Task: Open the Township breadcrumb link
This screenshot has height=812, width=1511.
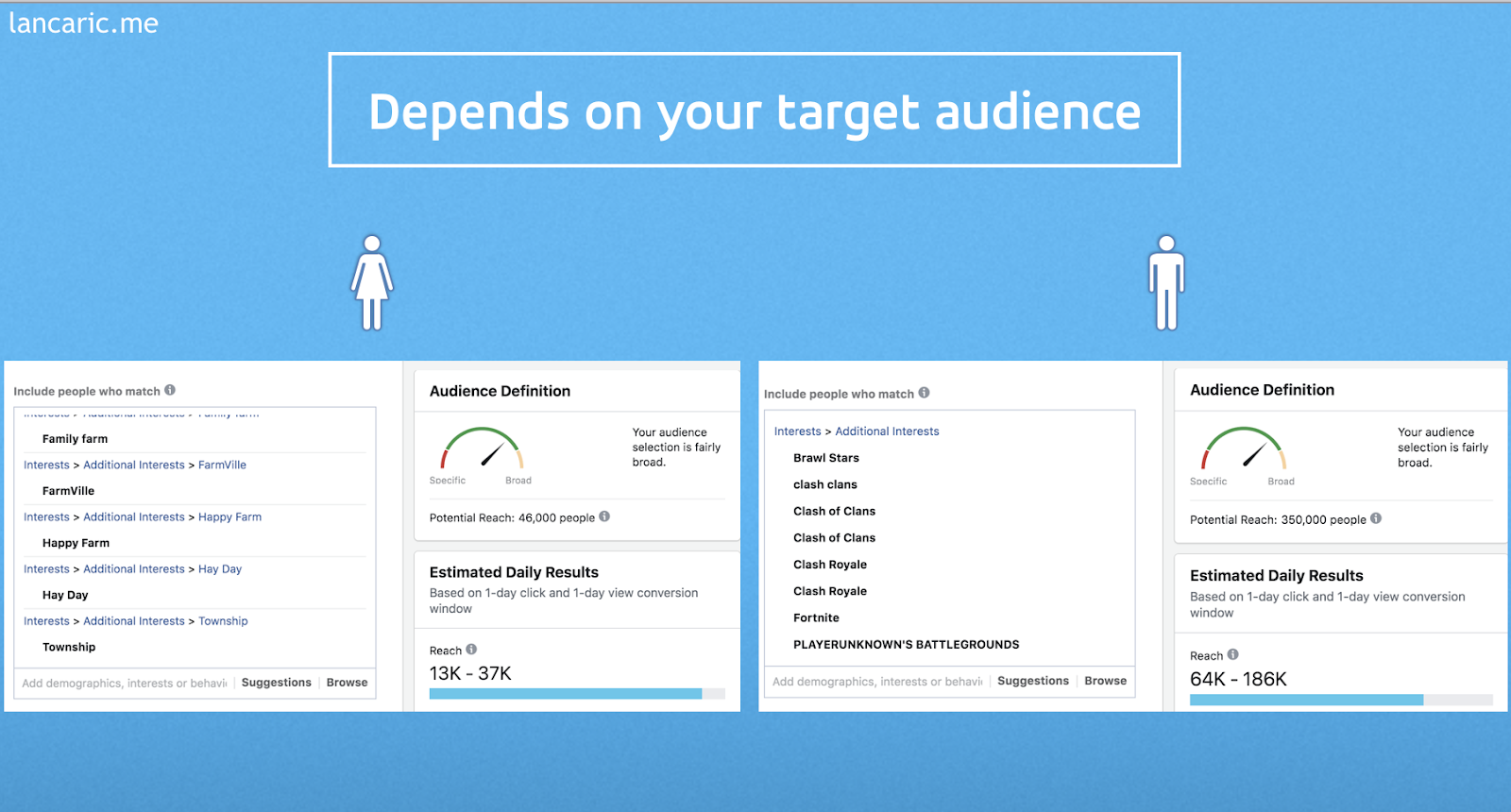Action: (x=223, y=620)
